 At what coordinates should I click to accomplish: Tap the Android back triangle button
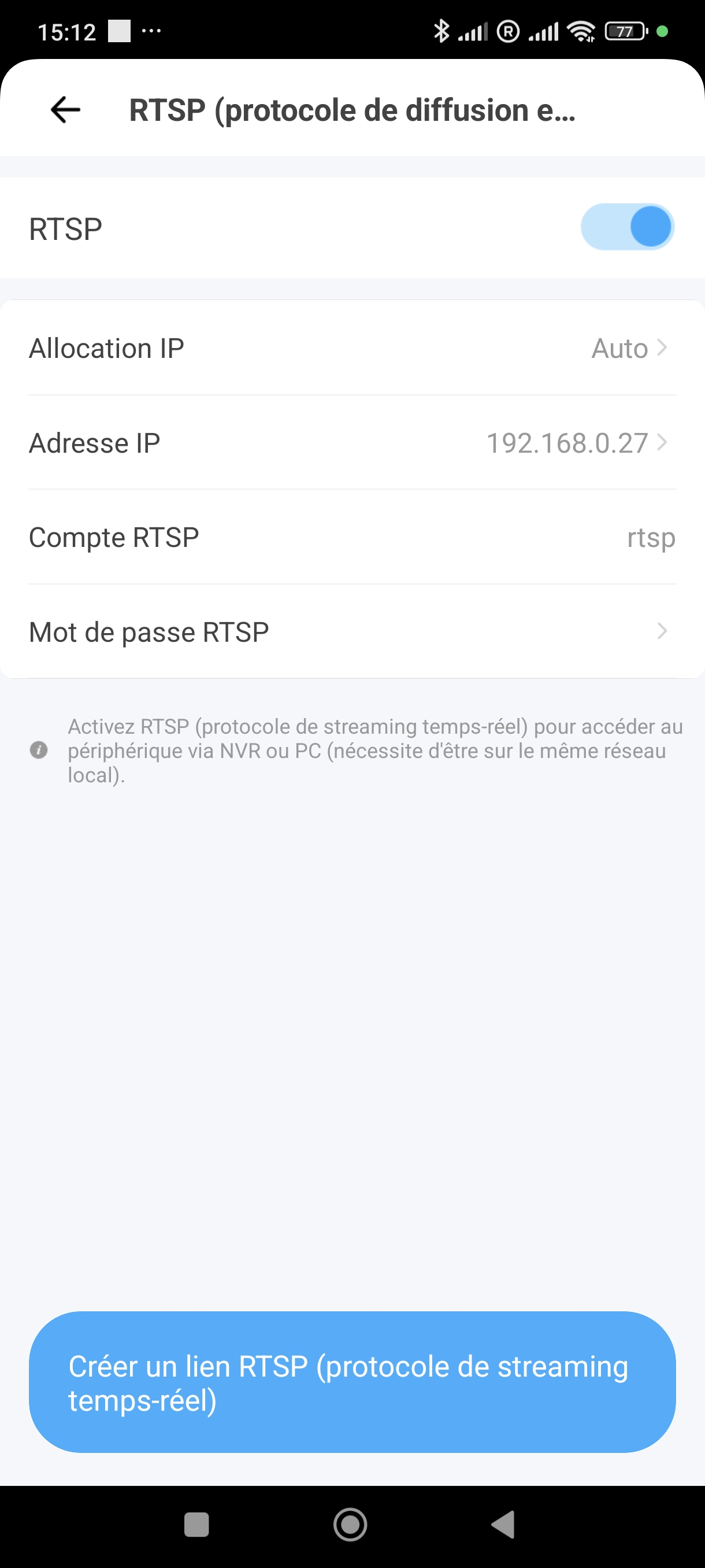[x=503, y=1525]
